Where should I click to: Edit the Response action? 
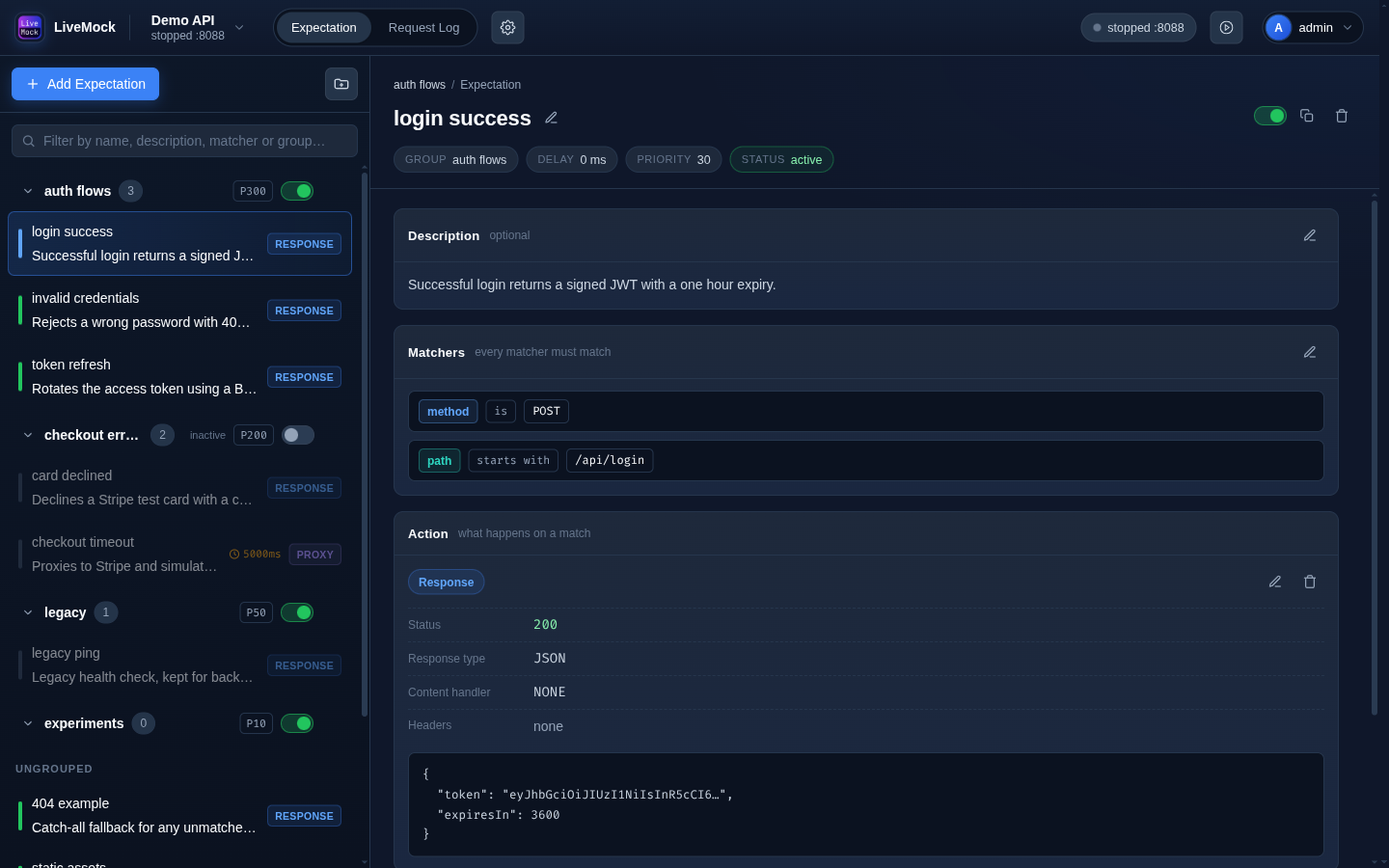coord(1275,582)
